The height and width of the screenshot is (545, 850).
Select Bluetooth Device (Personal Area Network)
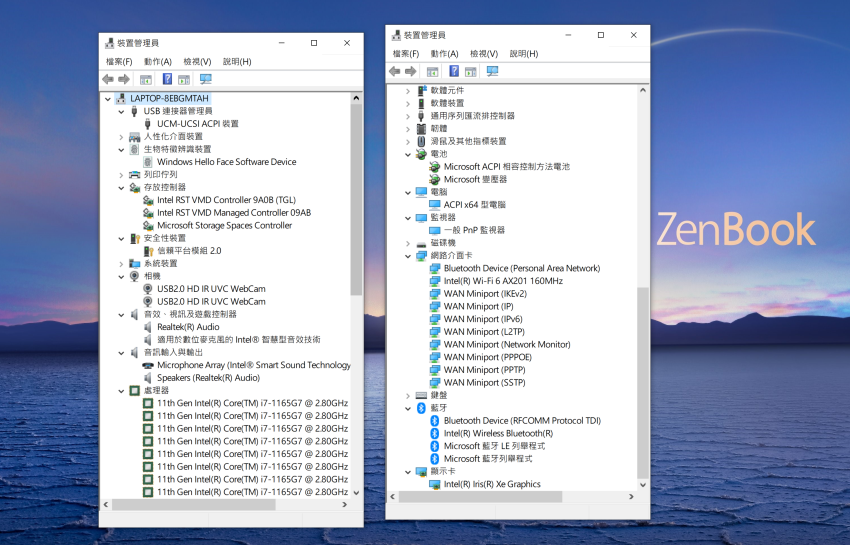tap(522, 268)
